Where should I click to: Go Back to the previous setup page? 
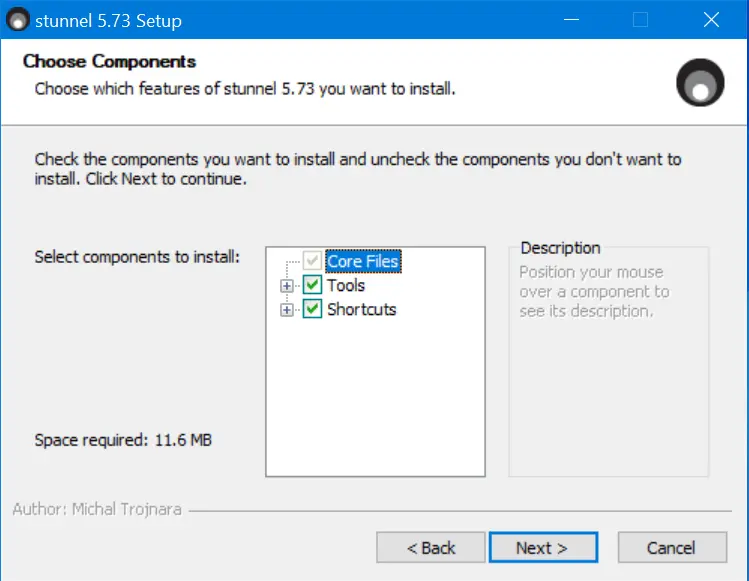click(x=430, y=548)
